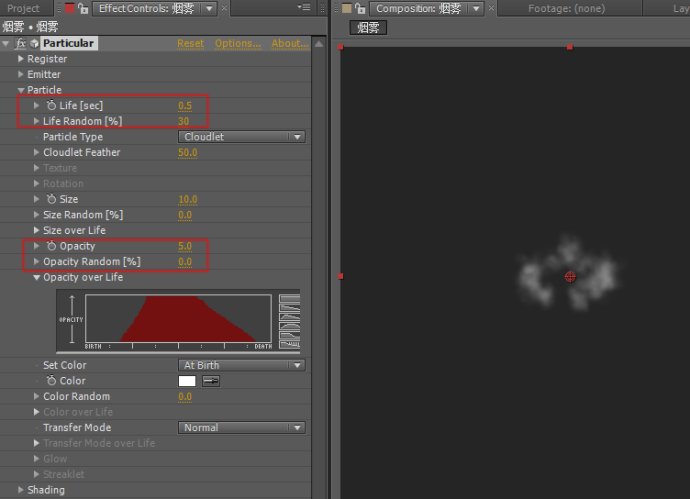
Task: Expand the Emitter property group
Action: click(20, 75)
